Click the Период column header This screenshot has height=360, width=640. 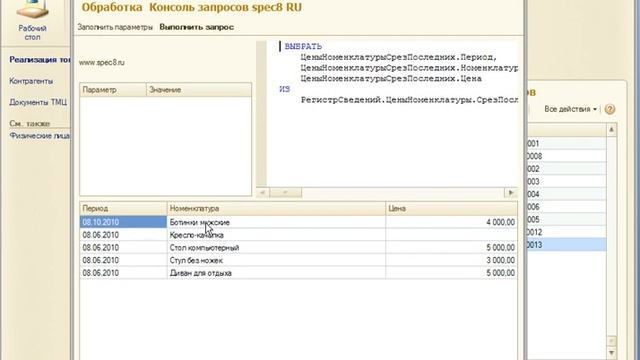pyautogui.click(x=123, y=209)
